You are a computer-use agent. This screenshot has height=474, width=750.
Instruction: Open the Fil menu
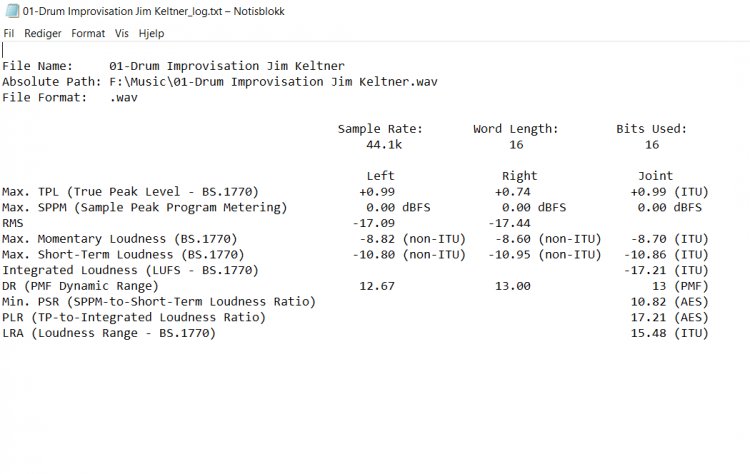[9, 33]
